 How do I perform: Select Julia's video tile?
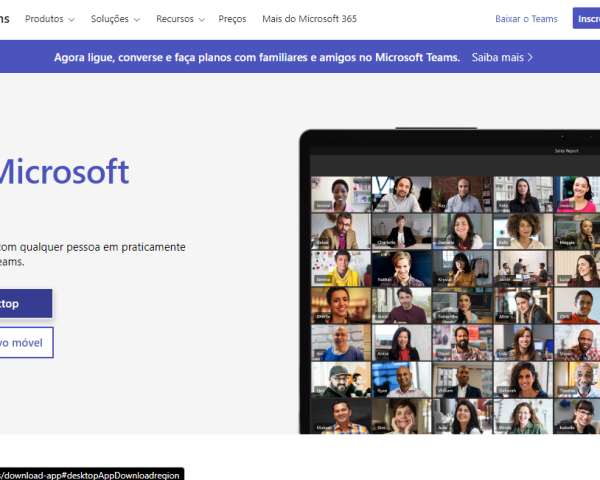click(462, 416)
